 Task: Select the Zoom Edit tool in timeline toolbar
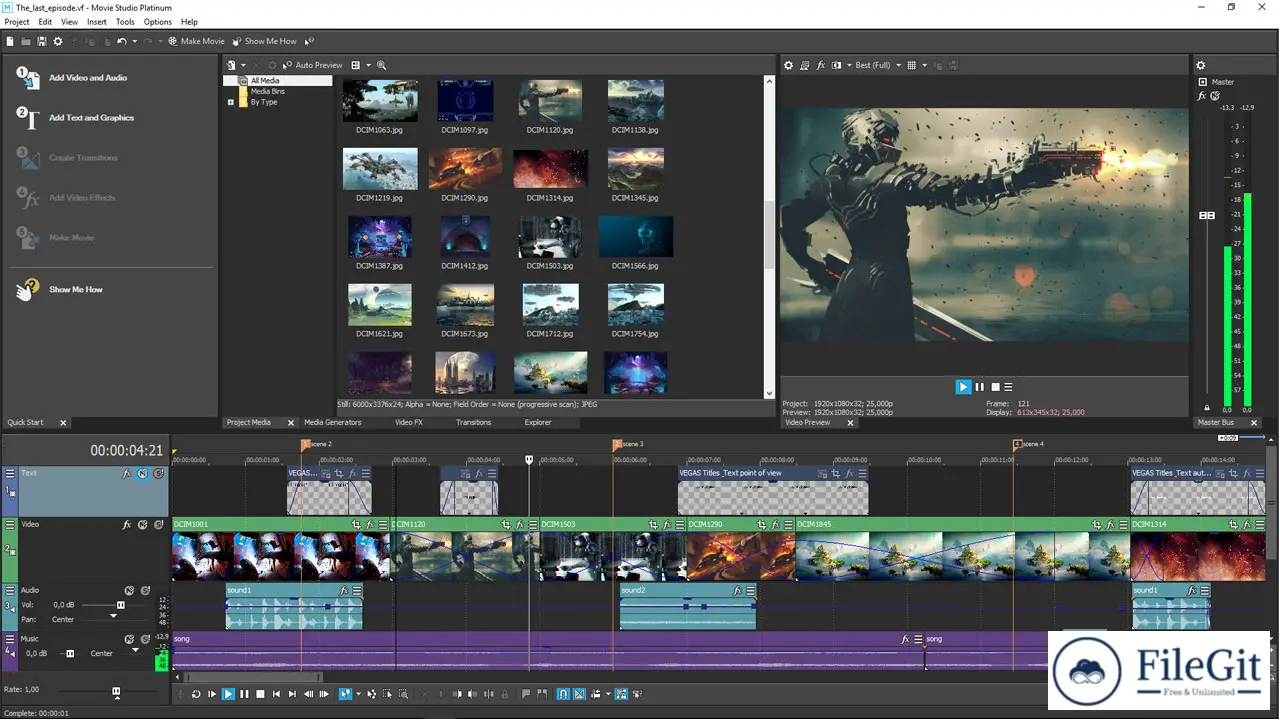click(x=403, y=694)
